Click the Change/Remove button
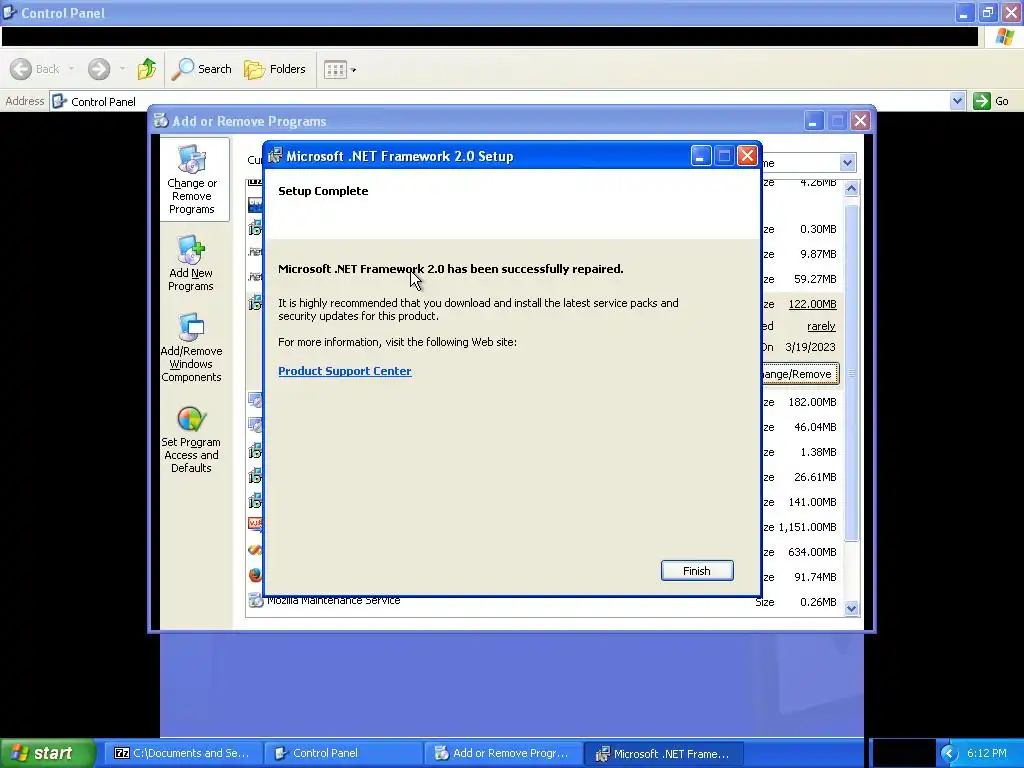Image resolution: width=1024 pixels, height=768 pixels. click(799, 374)
